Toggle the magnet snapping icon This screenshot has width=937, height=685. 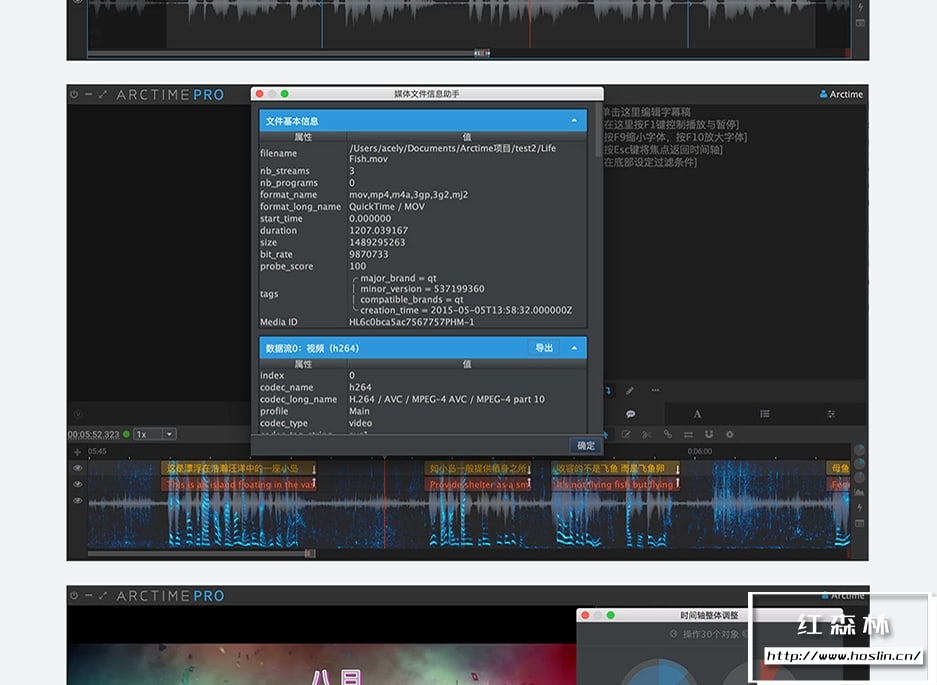tap(709, 435)
